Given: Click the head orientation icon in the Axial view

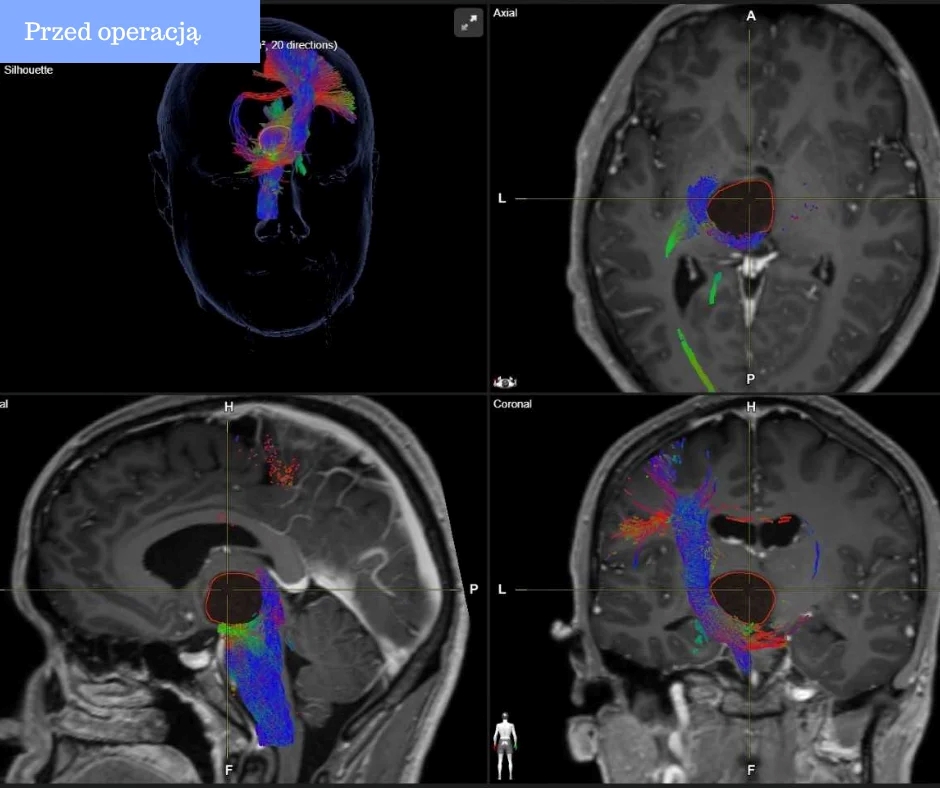Looking at the screenshot, I should tap(505, 381).
